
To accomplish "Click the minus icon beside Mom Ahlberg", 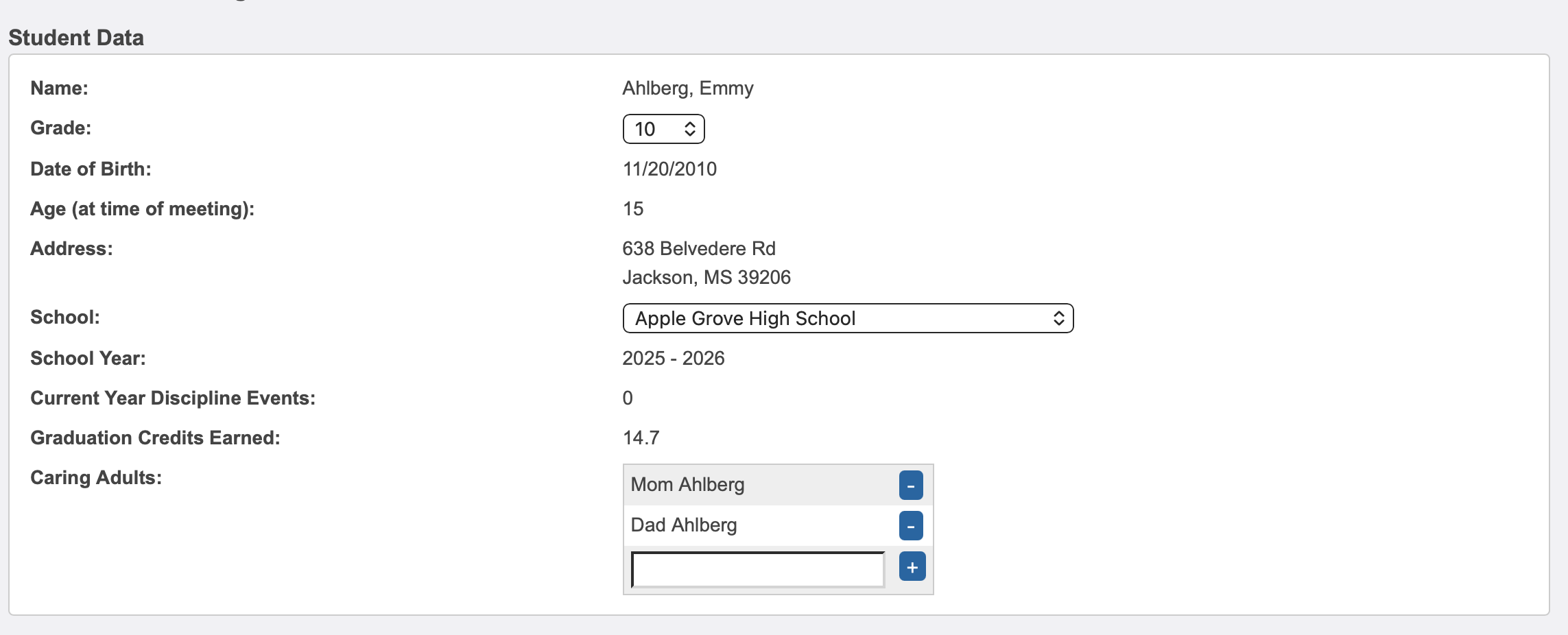I will coord(911,484).
